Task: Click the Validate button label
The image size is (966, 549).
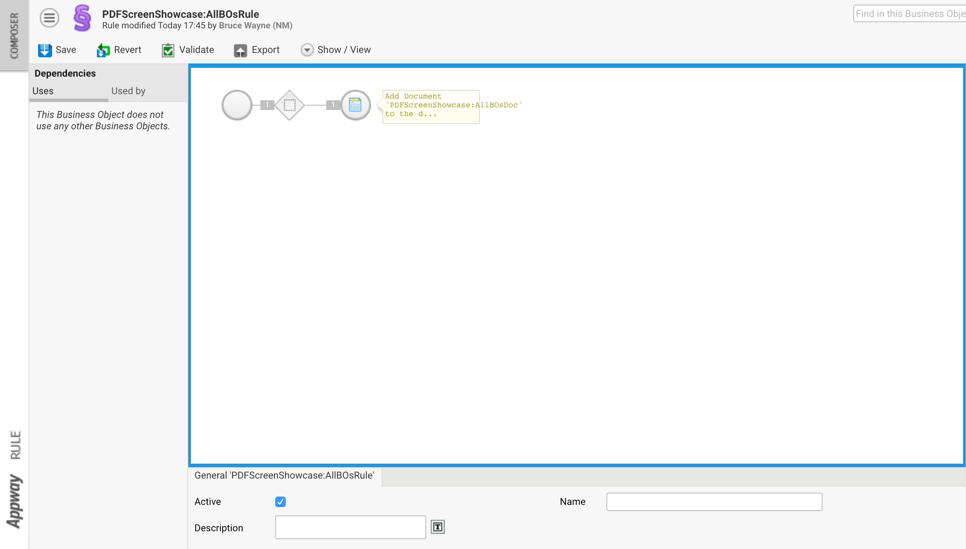Action: point(197,50)
